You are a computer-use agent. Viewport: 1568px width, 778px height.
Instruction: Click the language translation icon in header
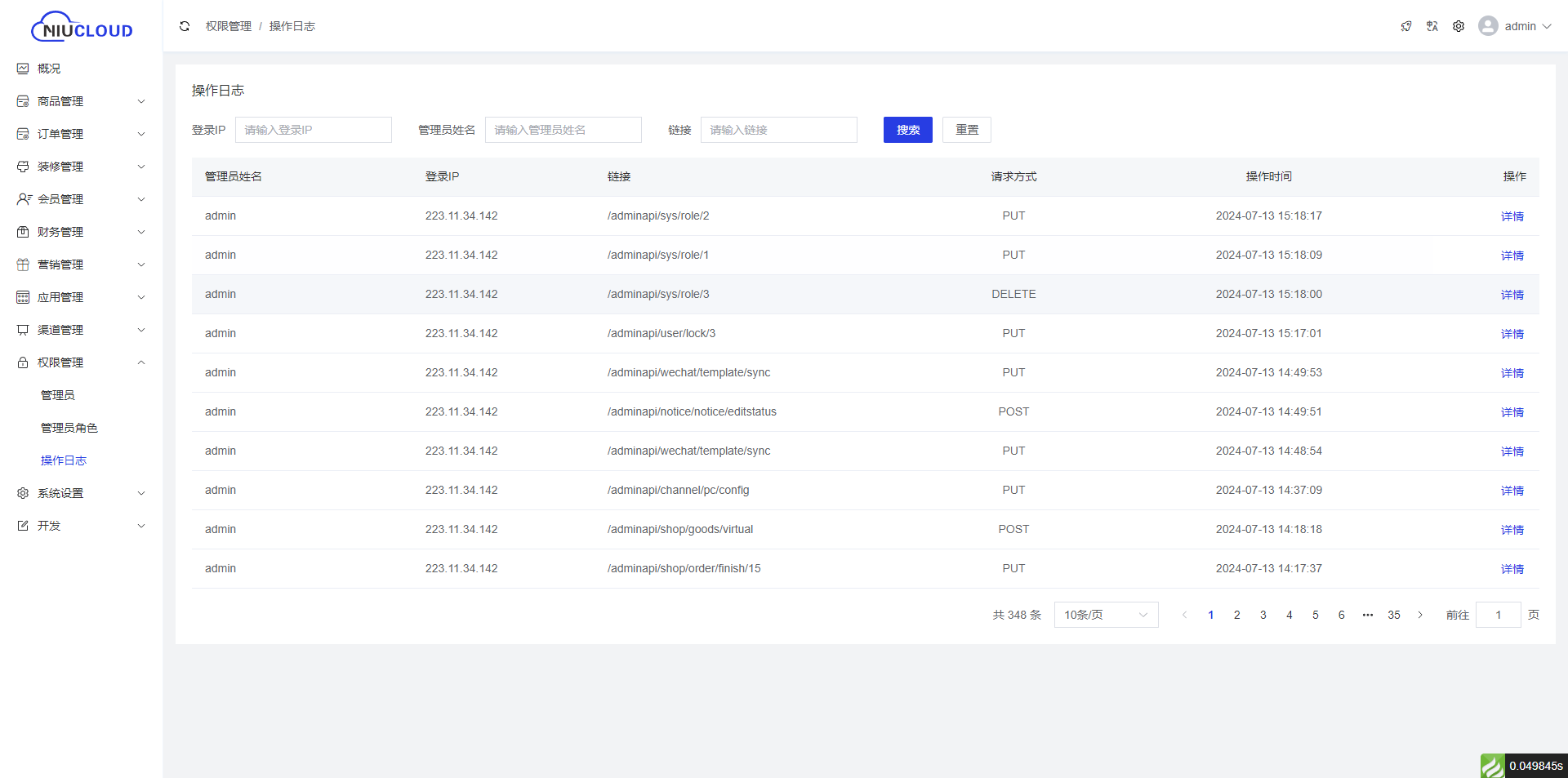[1432, 26]
